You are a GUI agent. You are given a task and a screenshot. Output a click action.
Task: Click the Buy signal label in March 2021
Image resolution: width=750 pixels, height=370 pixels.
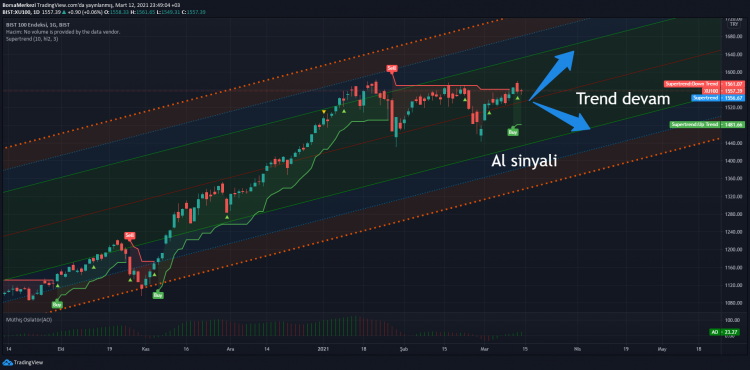coord(513,131)
